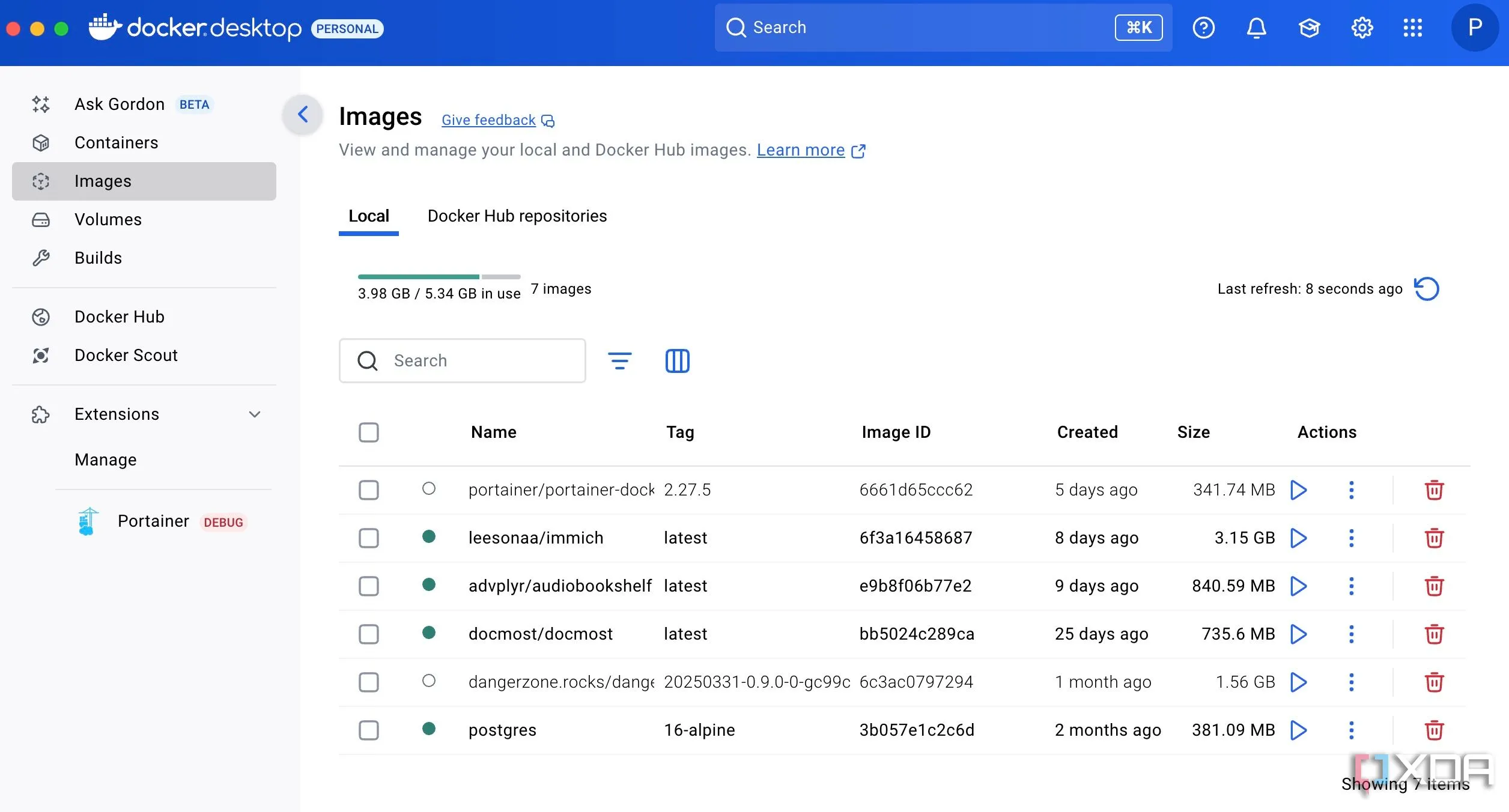Open more actions for leesonaa/immich
This screenshot has width=1509, height=812.
click(1352, 538)
